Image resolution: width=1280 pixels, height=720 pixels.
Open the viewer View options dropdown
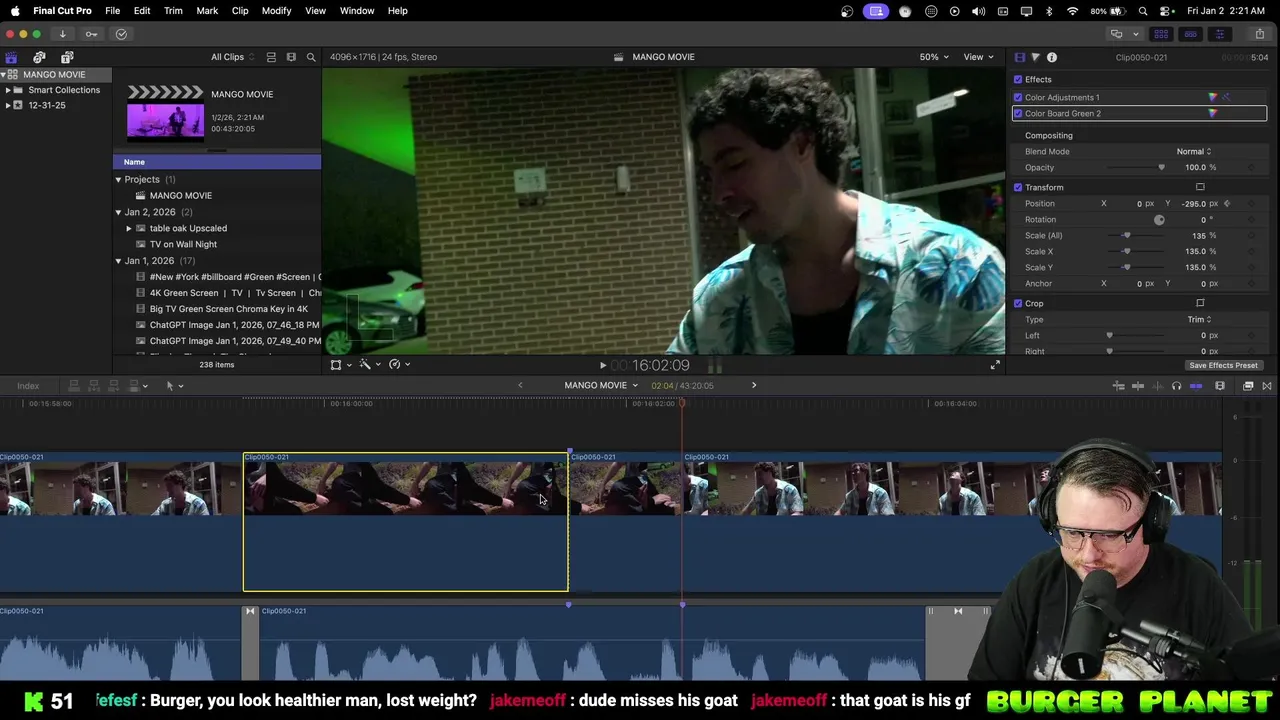pyautogui.click(x=977, y=57)
